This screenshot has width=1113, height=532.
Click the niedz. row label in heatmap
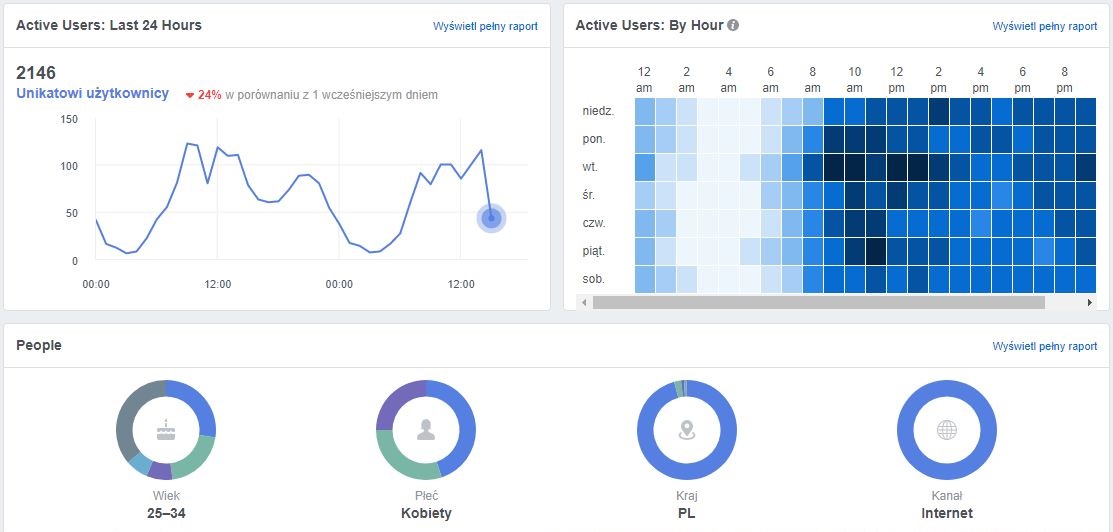[598, 112]
